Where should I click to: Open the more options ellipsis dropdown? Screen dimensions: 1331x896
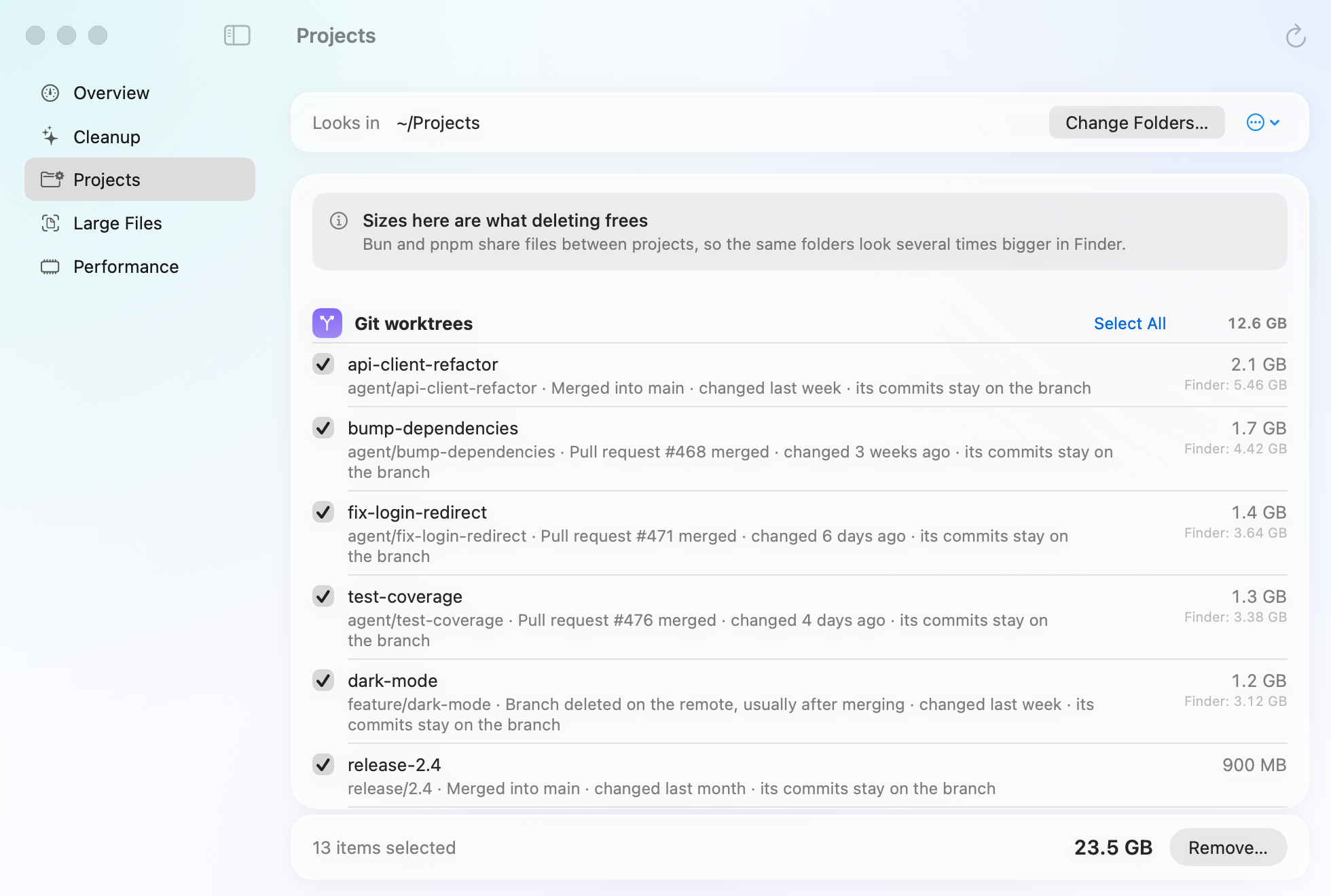point(1263,122)
